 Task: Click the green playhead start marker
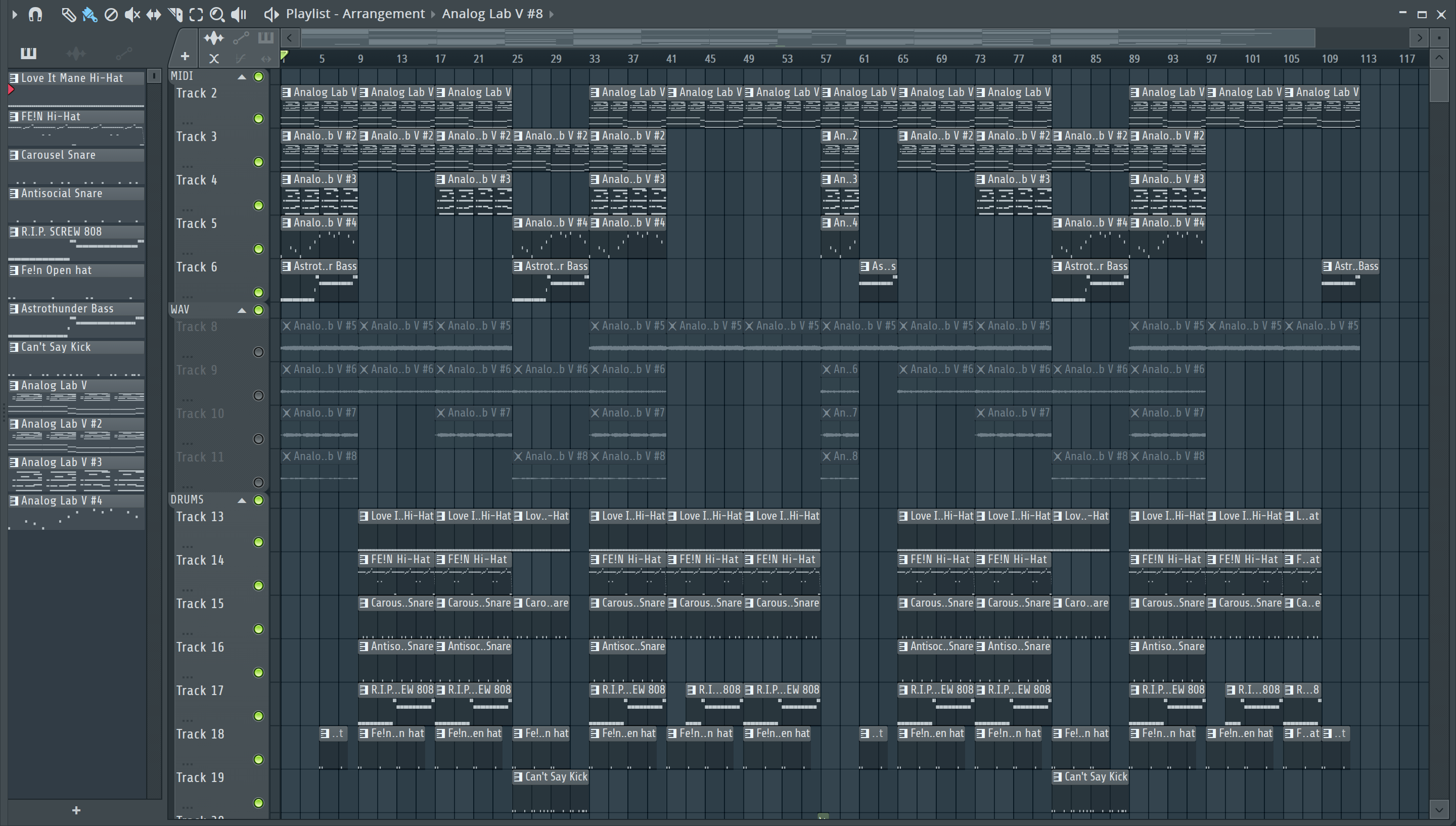coord(285,56)
